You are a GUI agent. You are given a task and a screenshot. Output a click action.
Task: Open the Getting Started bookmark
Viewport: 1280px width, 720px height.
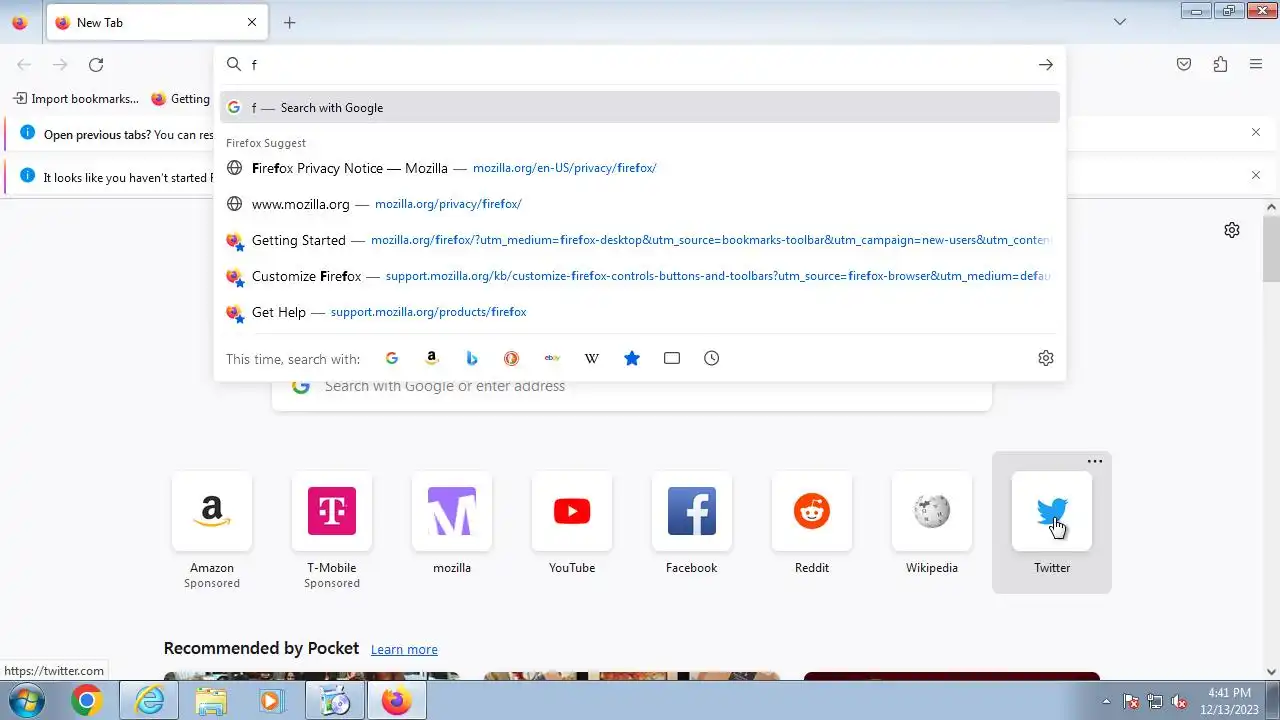click(x=180, y=99)
